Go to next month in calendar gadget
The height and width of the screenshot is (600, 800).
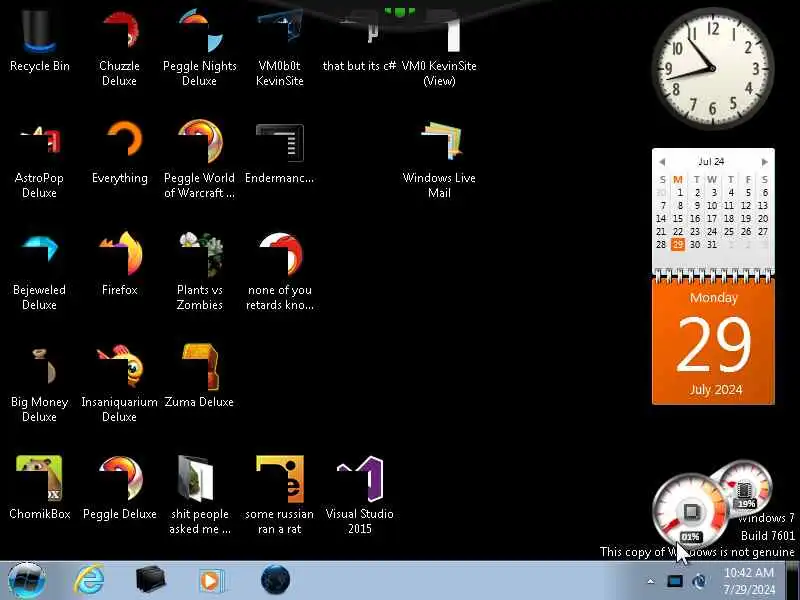(764, 162)
